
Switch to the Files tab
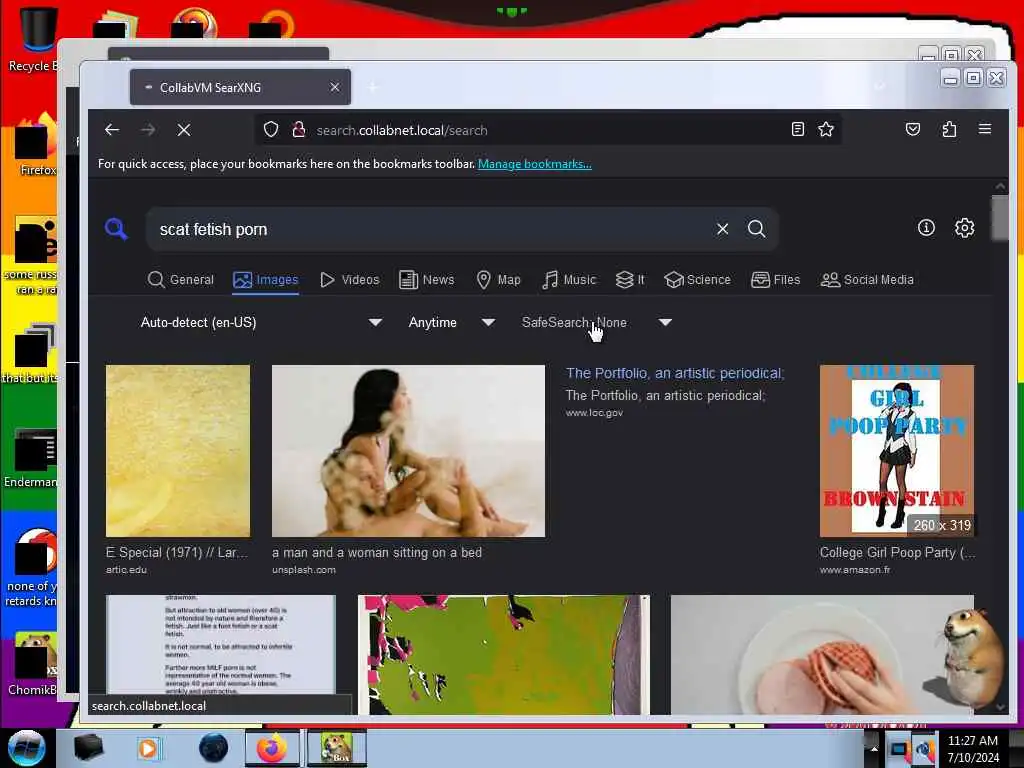click(775, 280)
